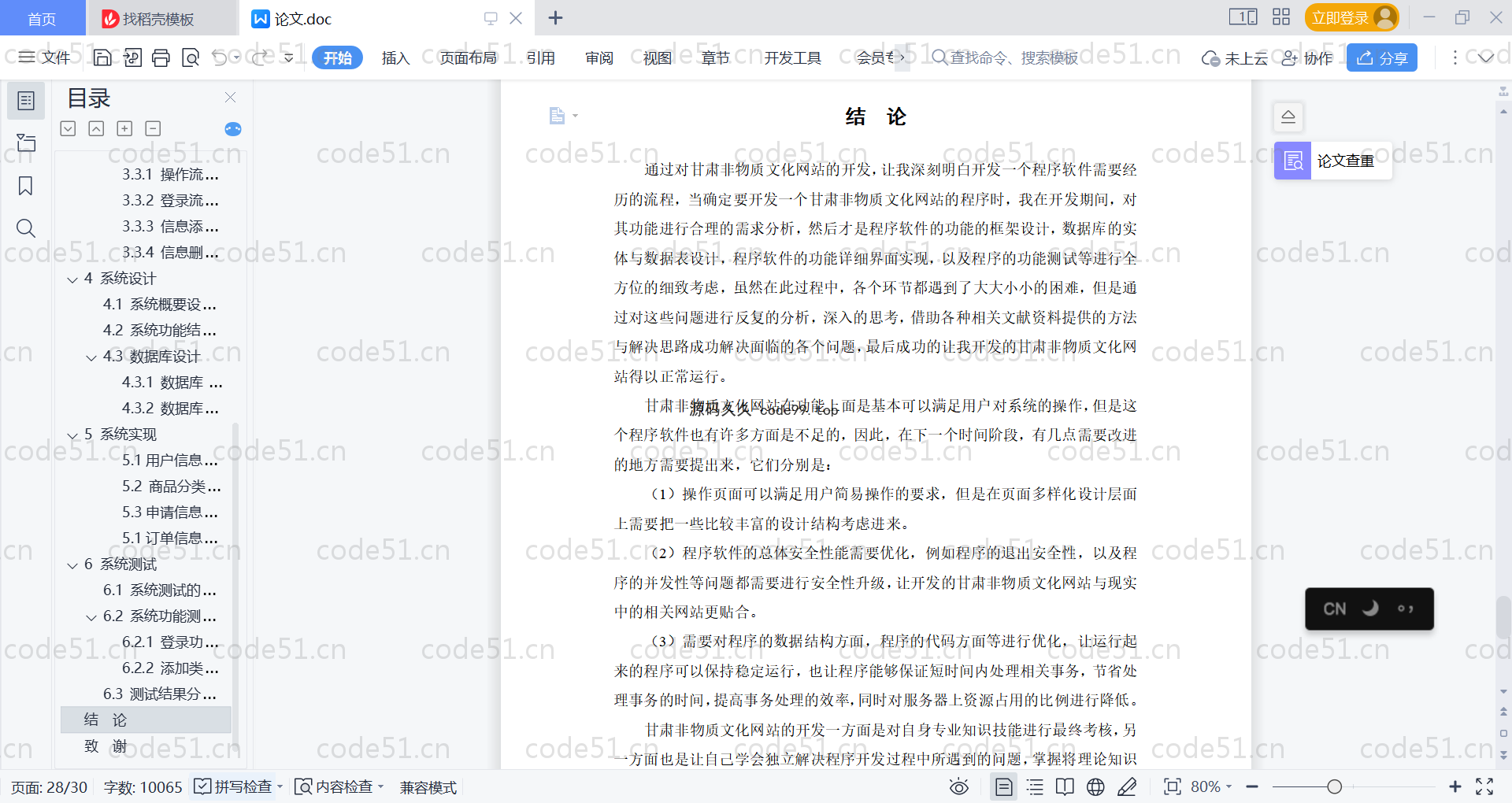Collapse the 4.3 数据库设计 outline section
The width and height of the screenshot is (1512, 803).
[x=91, y=357]
